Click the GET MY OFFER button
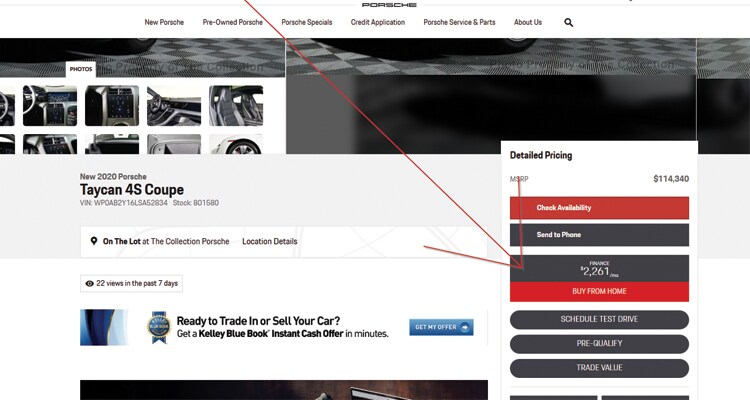 click(441, 327)
